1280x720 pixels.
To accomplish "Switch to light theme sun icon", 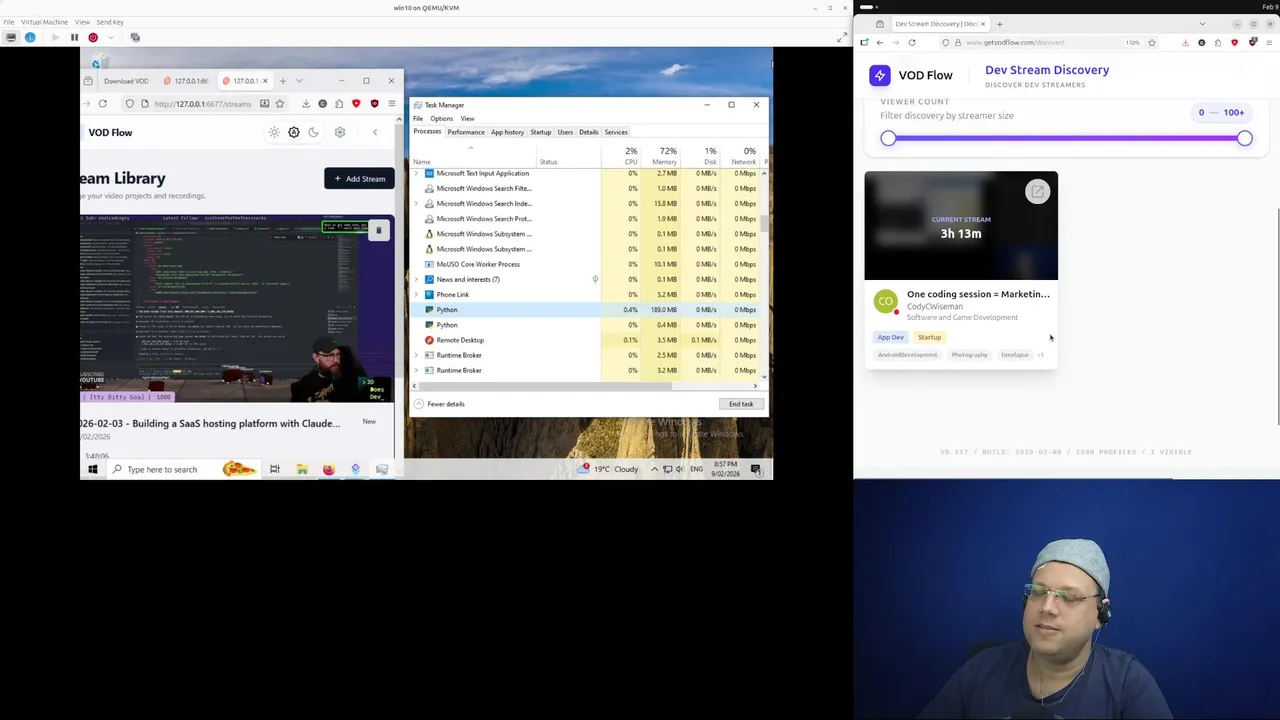I will tap(274, 132).
